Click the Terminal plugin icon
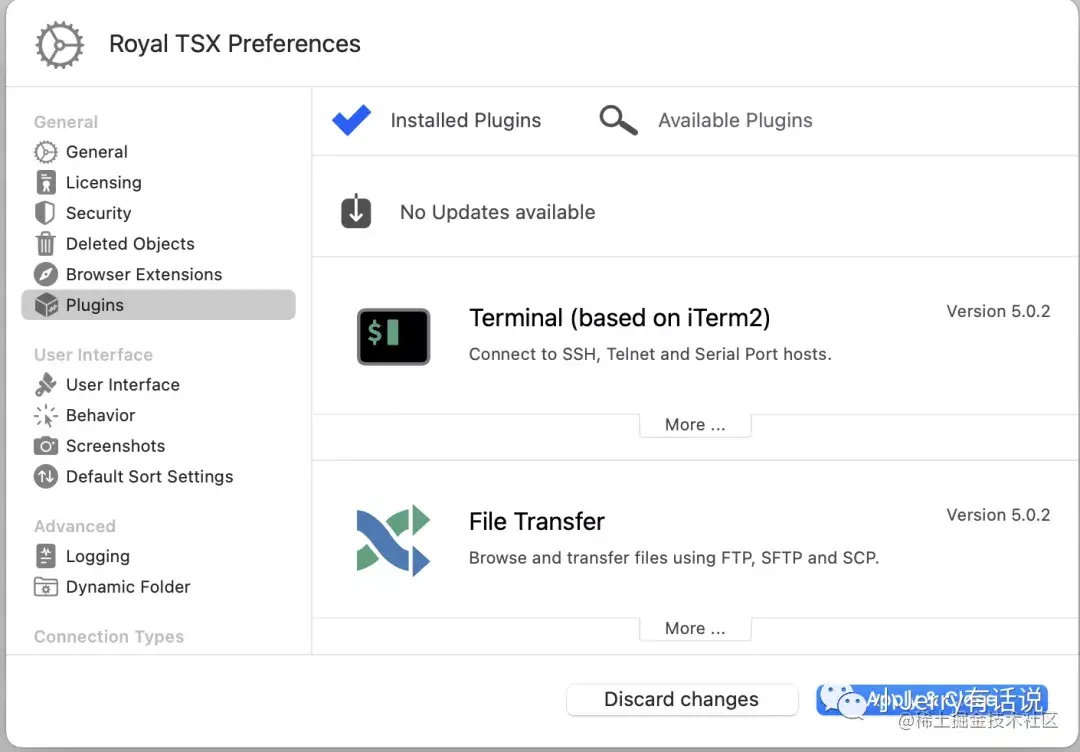The height and width of the screenshot is (752, 1080). (393, 337)
